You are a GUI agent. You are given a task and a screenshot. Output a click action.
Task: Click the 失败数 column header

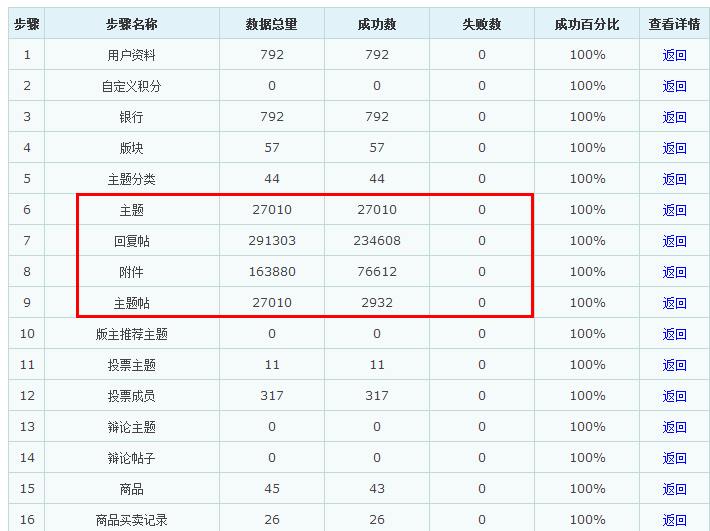point(482,24)
